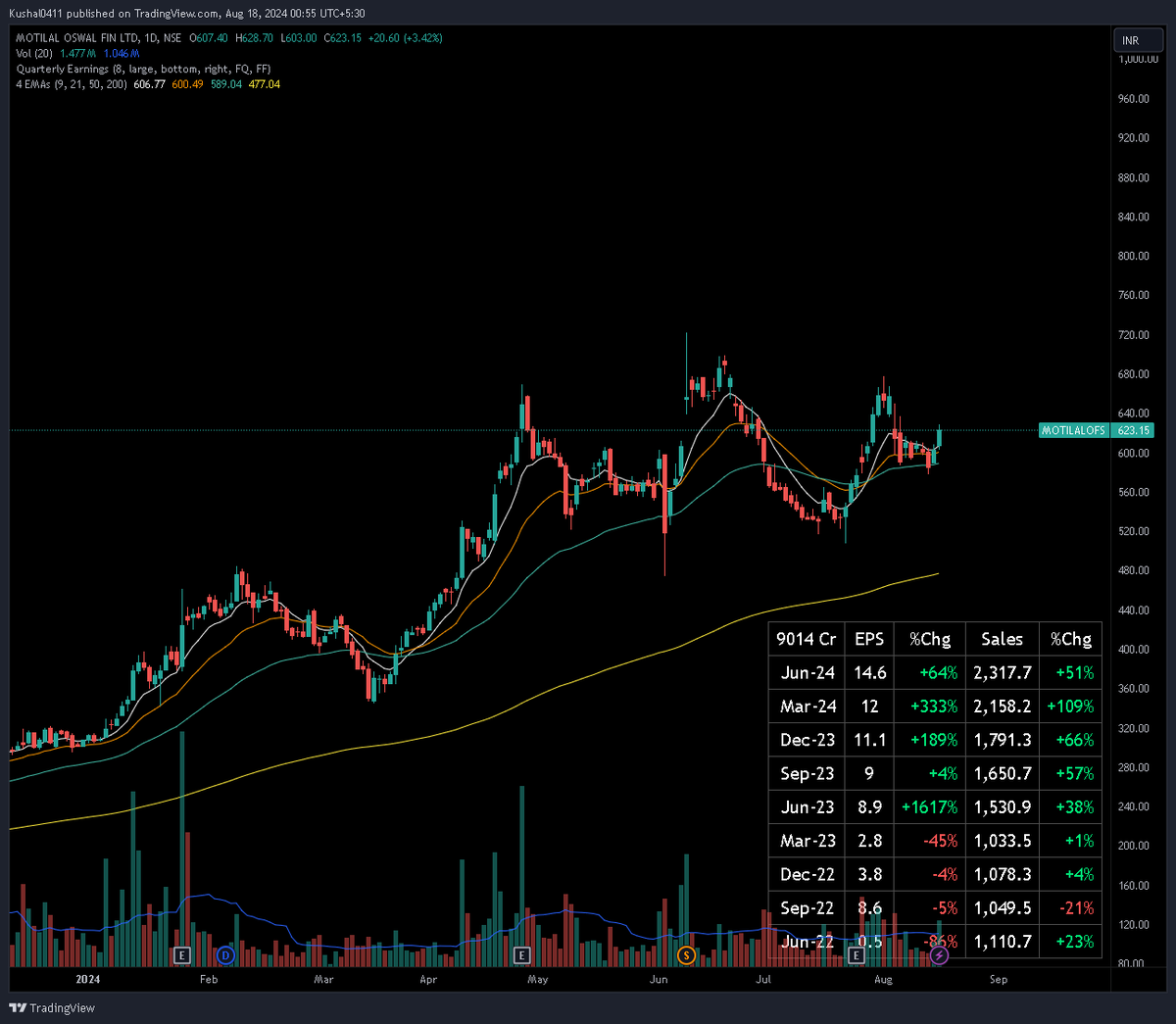1176x1024 pixels.
Task: Click the August E earnings marker
Action: click(x=855, y=952)
